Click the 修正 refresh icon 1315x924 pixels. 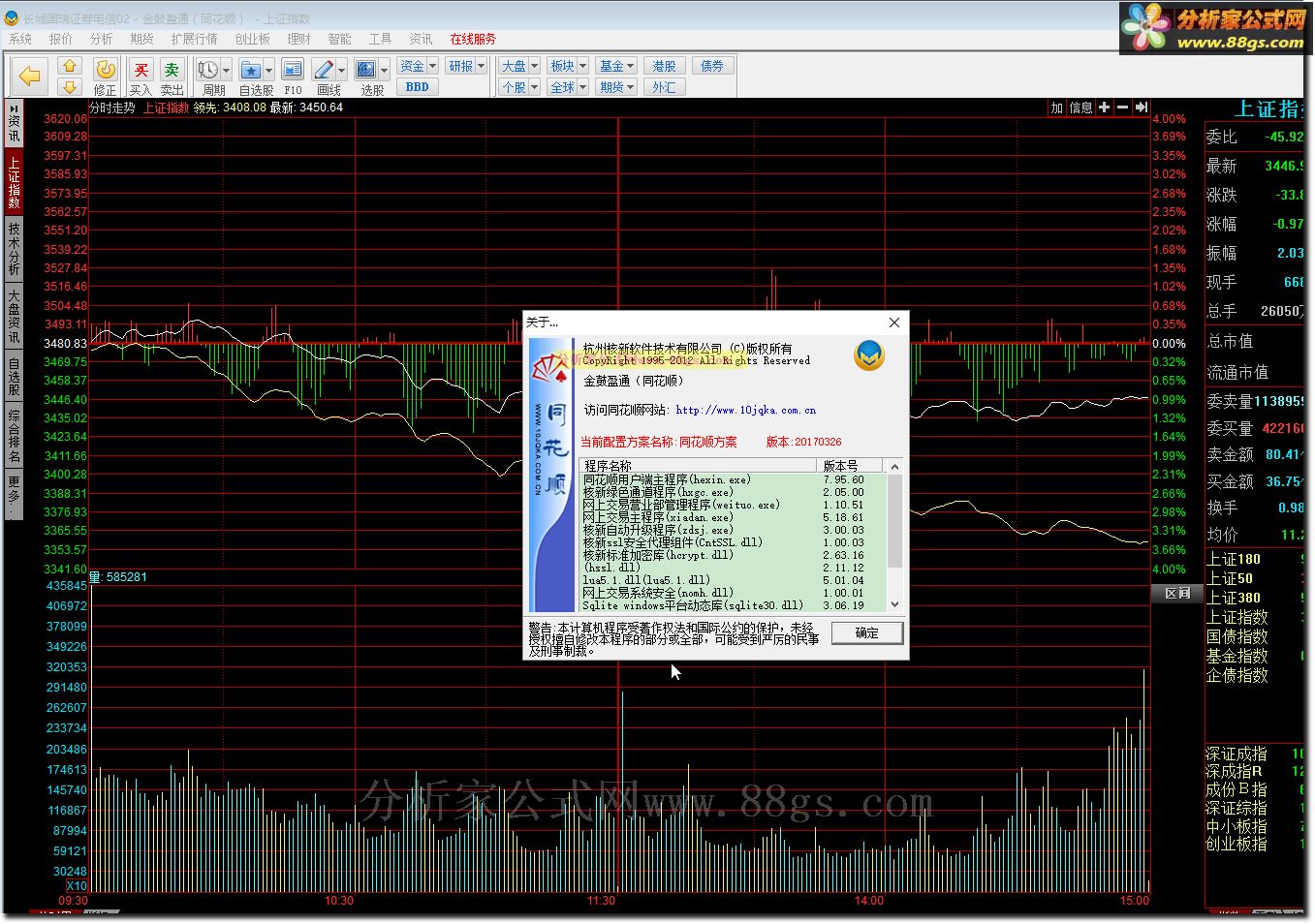click(106, 70)
